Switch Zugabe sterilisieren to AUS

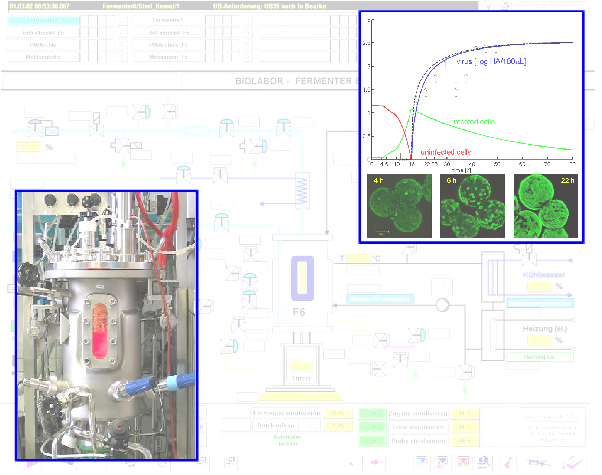pyautogui.click(x=465, y=413)
